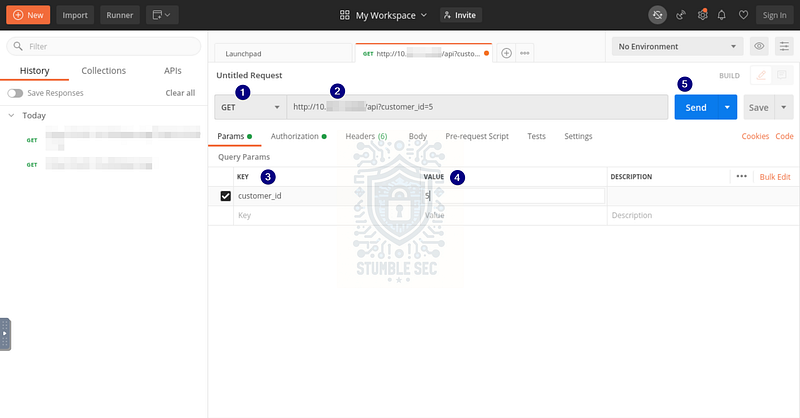Show notifications bell

[721, 15]
